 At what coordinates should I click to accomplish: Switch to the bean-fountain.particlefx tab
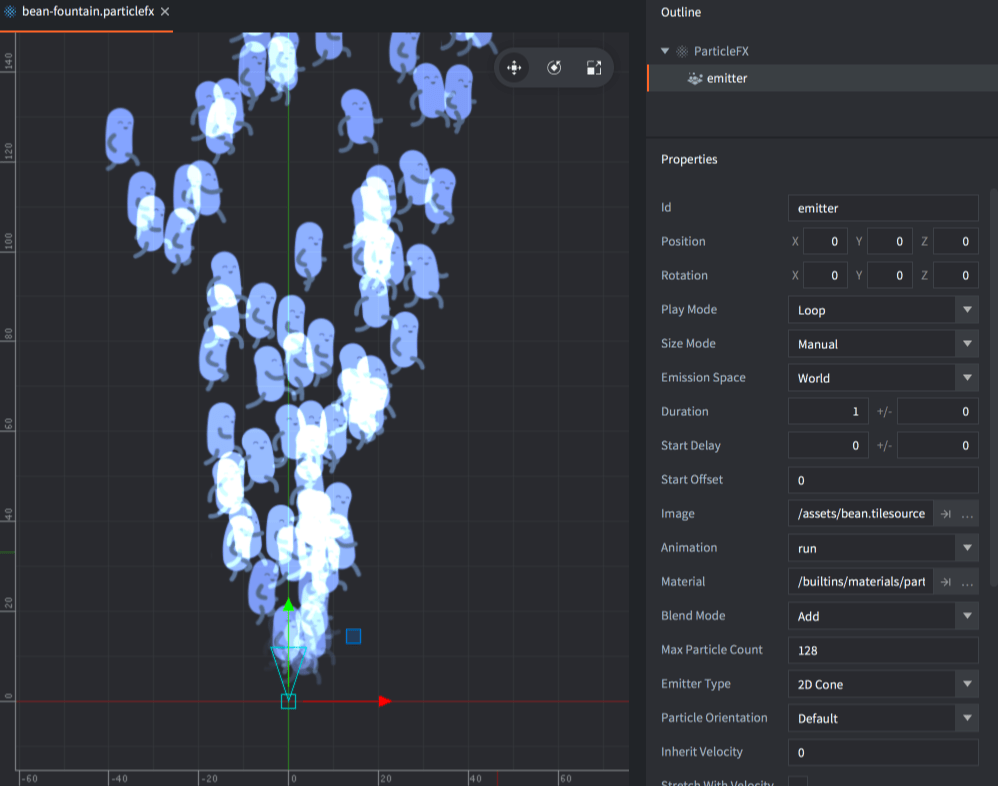click(x=87, y=11)
